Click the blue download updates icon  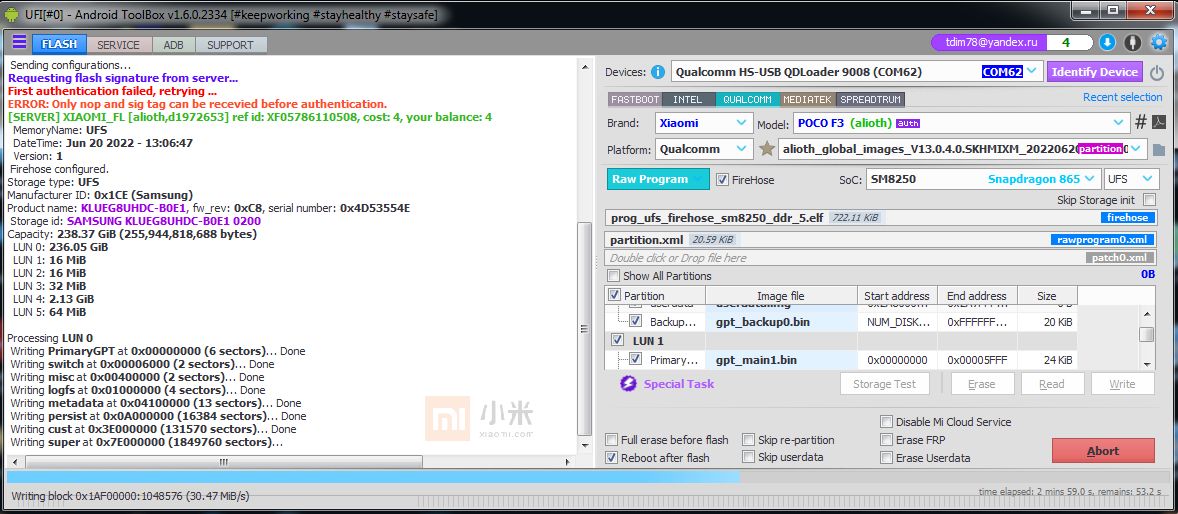click(1107, 43)
